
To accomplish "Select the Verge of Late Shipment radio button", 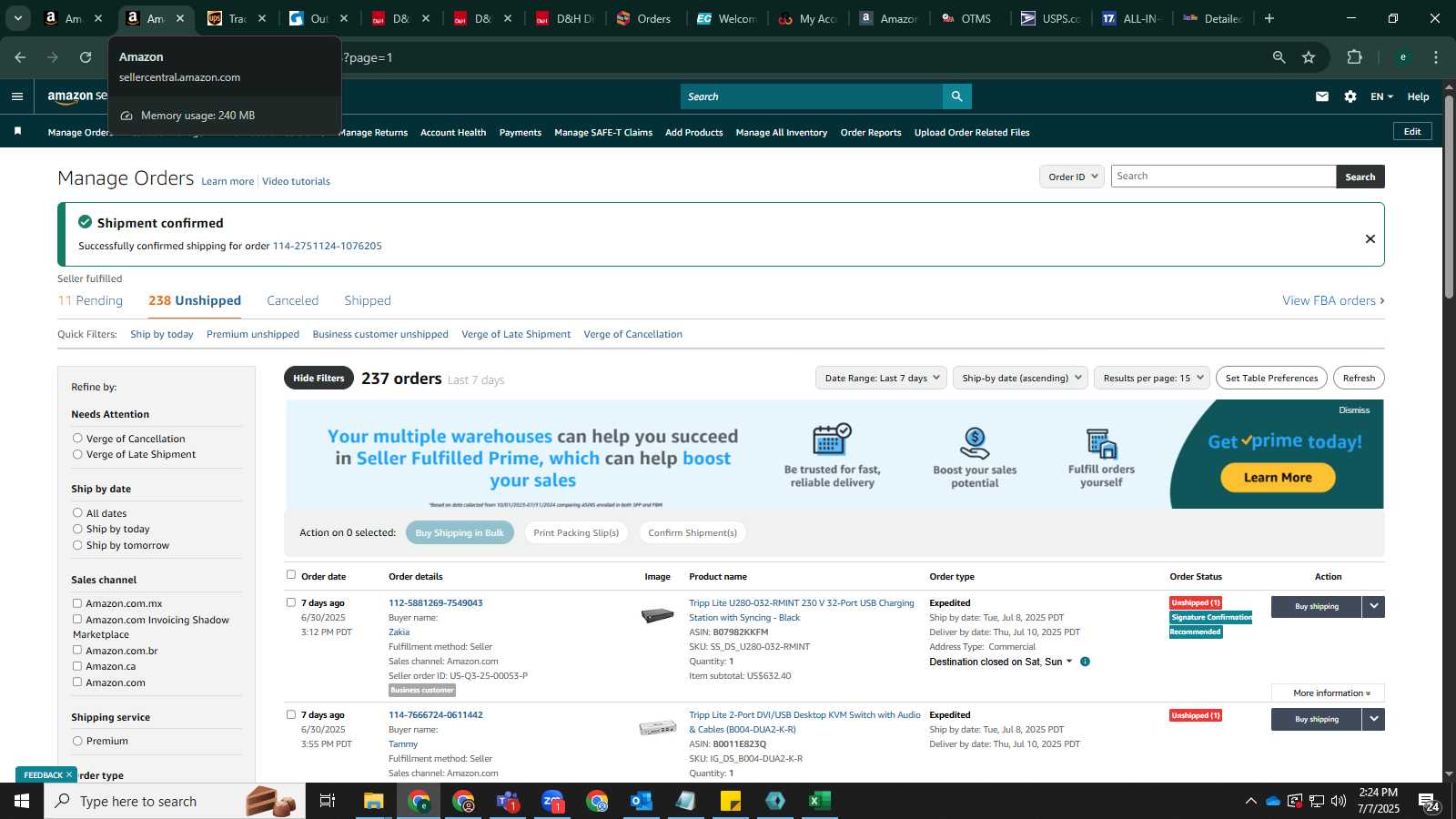I will pyautogui.click(x=77, y=454).
